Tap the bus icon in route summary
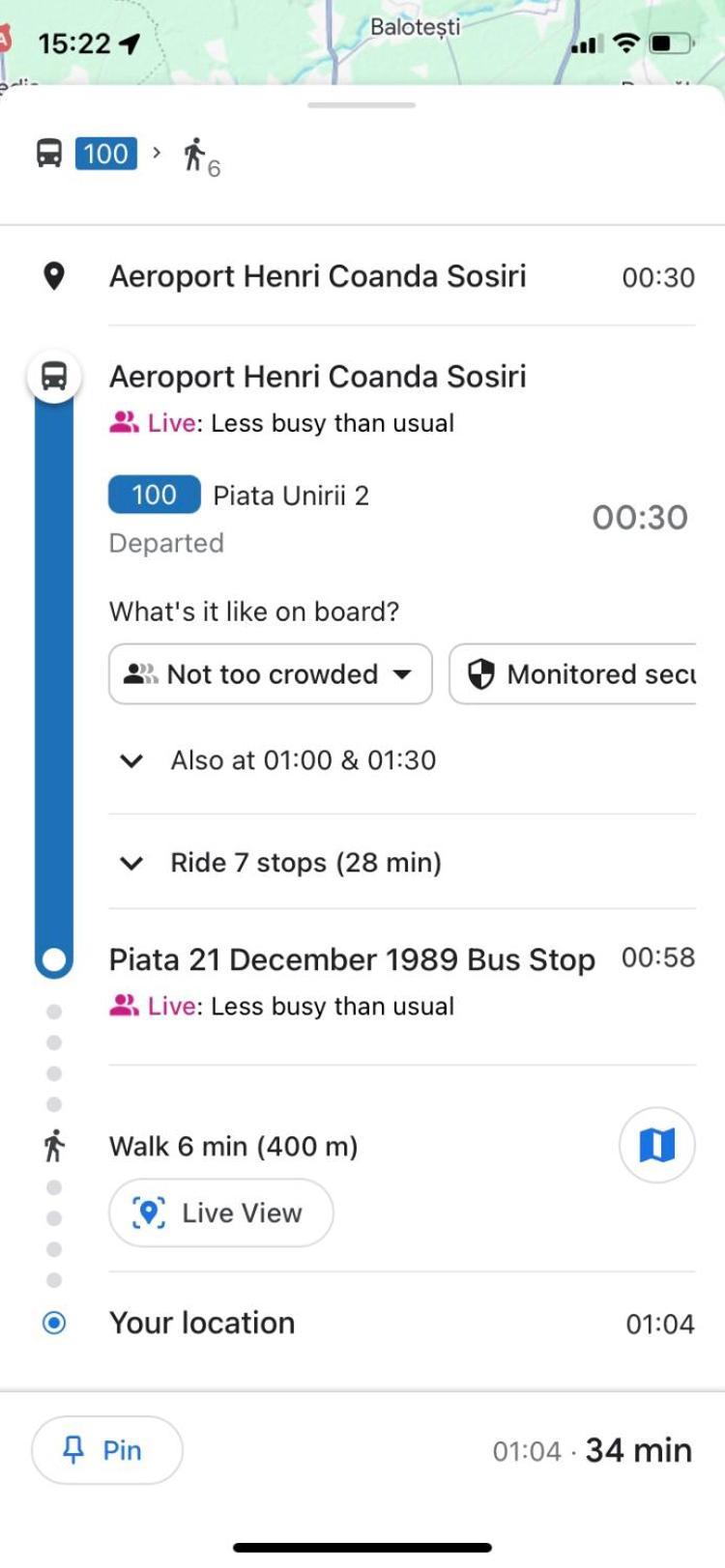This screenshot has height=1568, width=725. (x=49, y=154)
